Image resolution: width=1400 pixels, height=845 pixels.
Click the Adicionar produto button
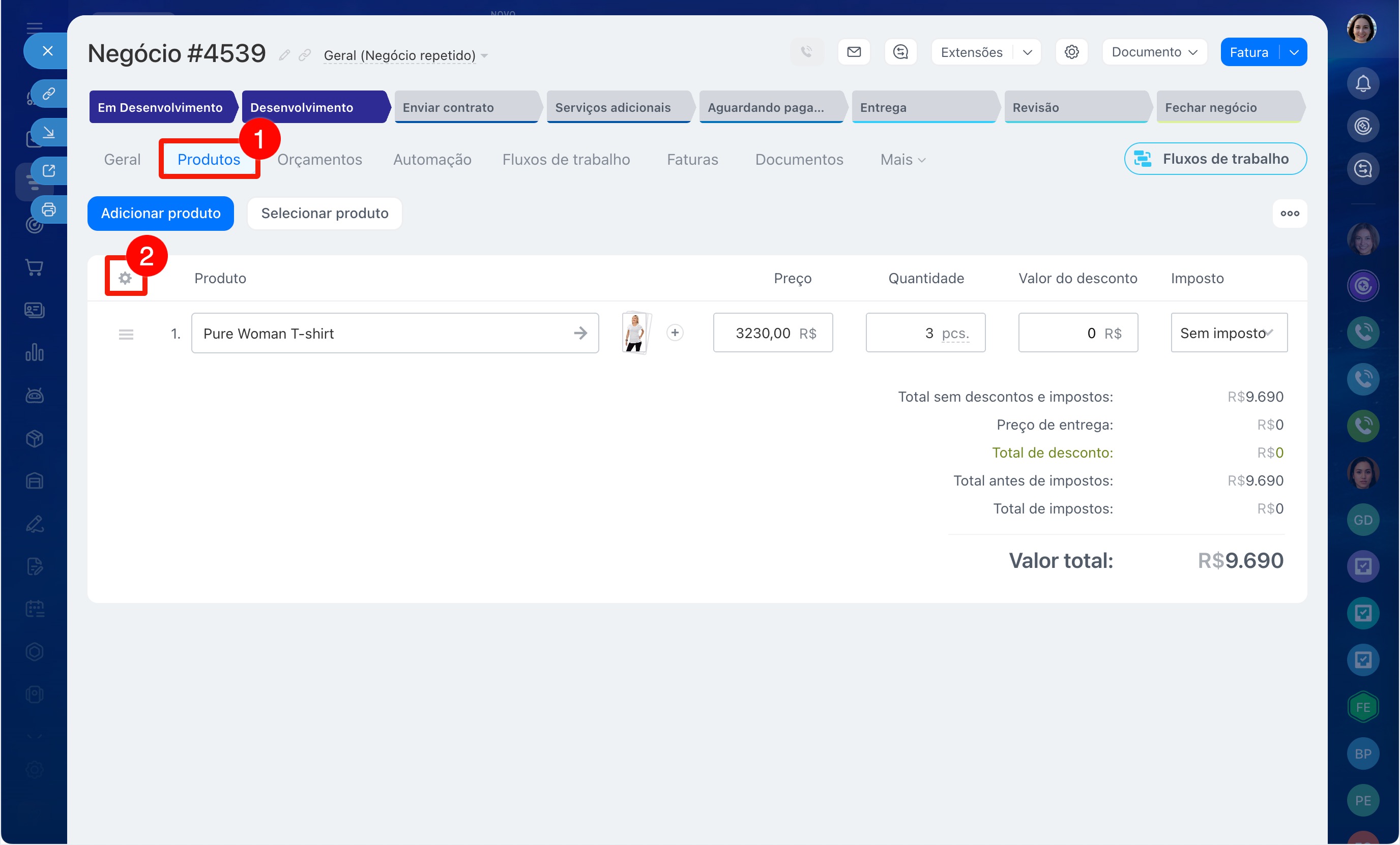coord(161,214)
